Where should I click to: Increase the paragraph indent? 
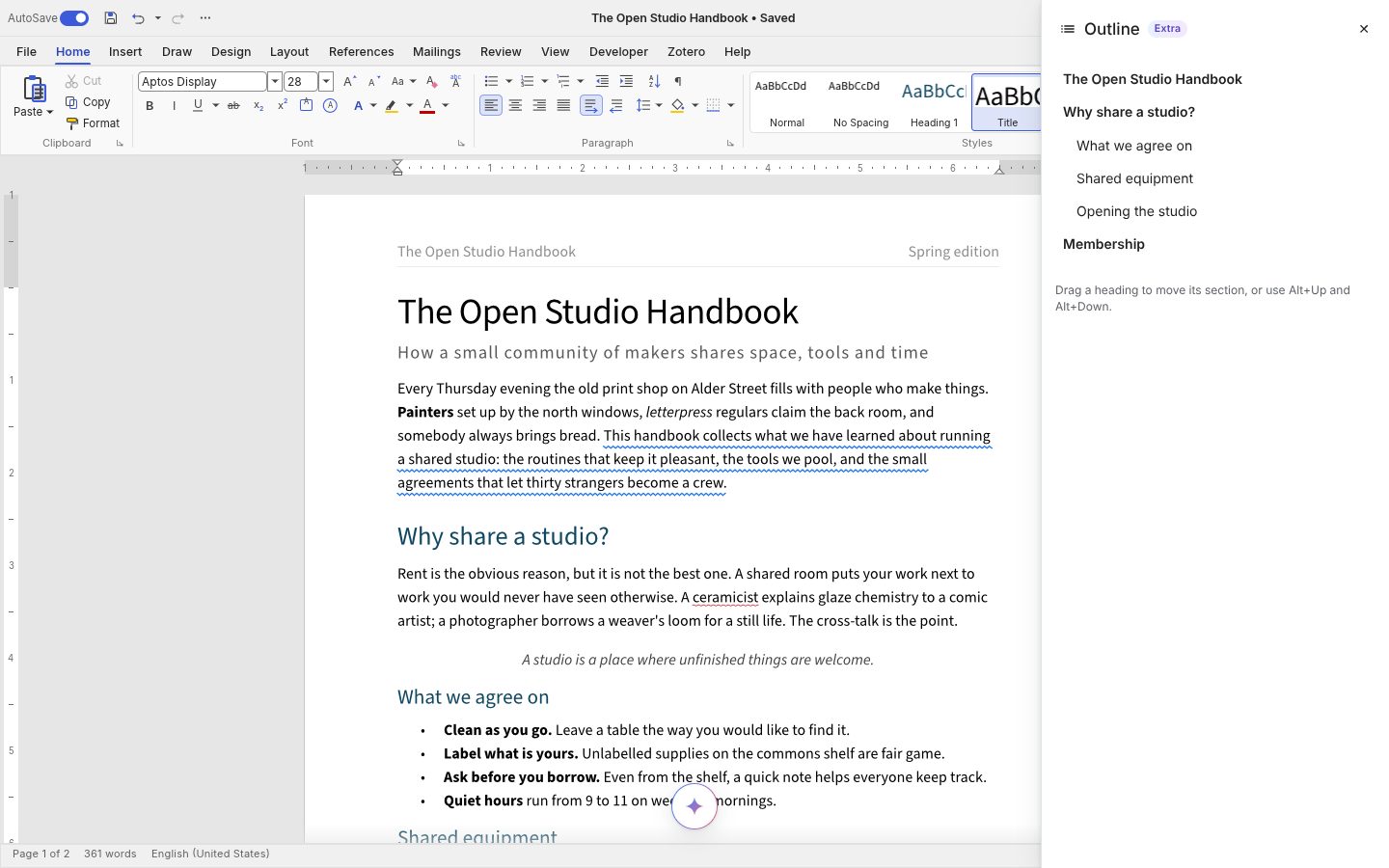[626, 81]
